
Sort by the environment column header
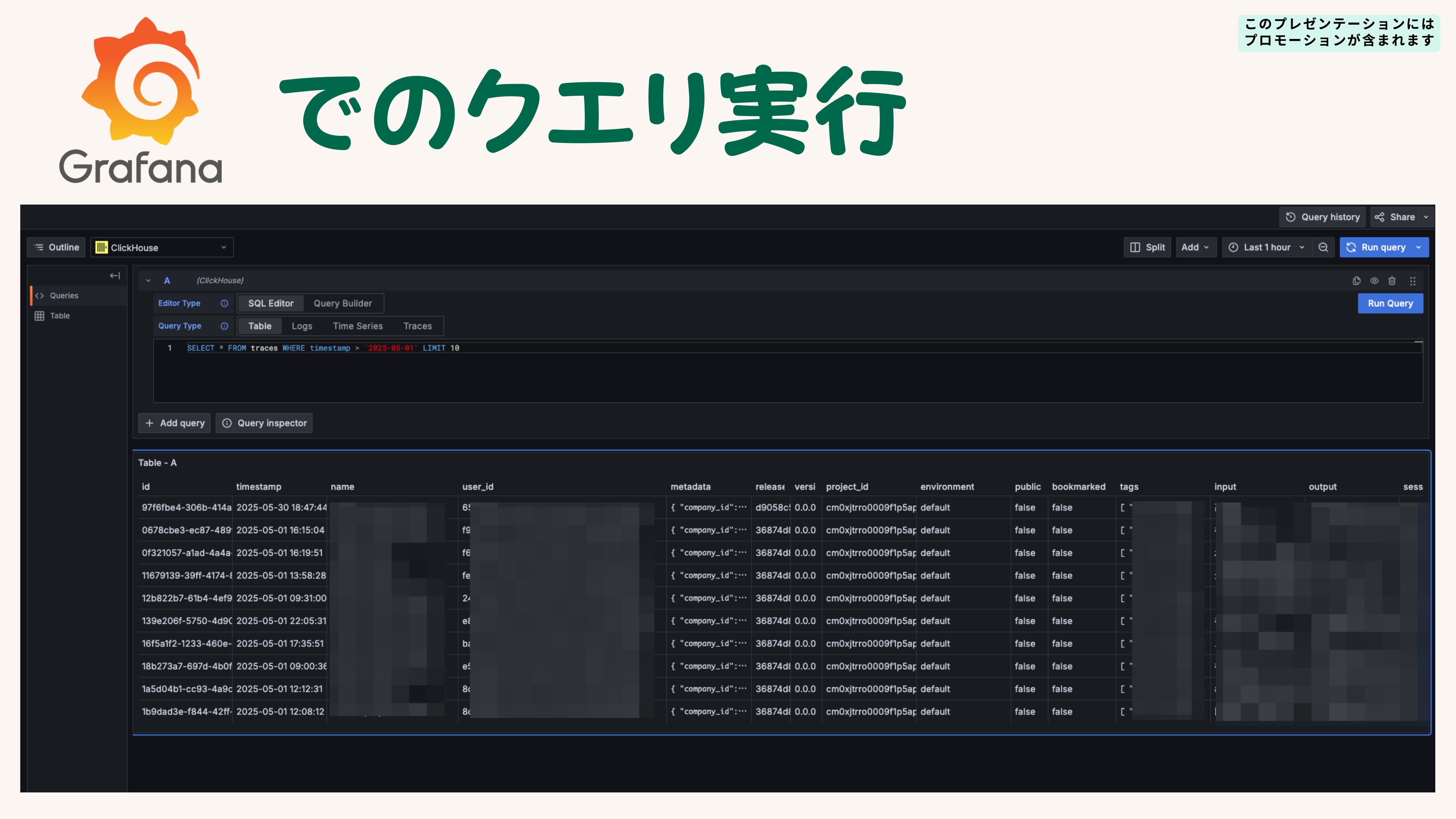(947, 487)
